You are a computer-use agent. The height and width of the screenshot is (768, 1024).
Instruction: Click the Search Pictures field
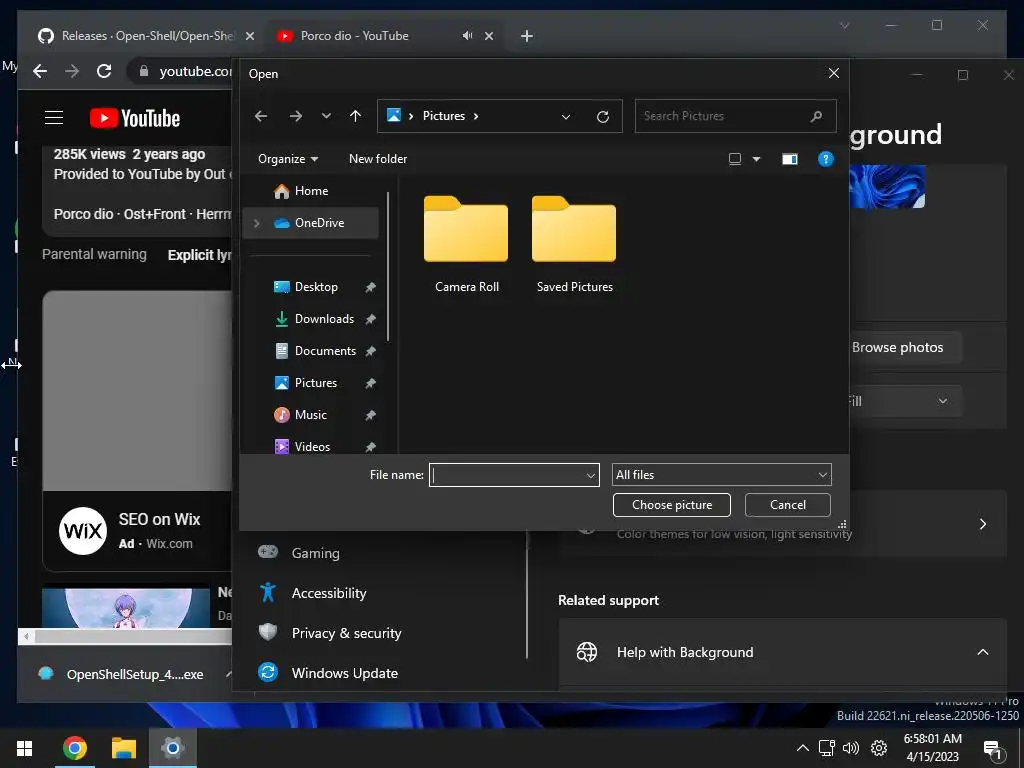735,116
